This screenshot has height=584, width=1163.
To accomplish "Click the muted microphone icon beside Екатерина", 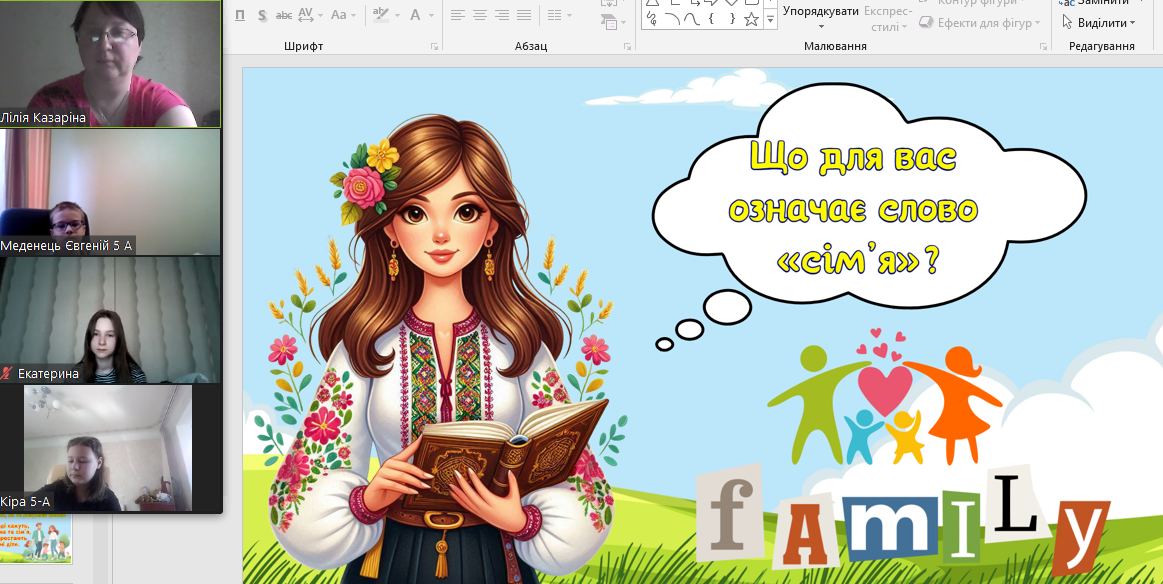I will [x=8, y=373].
